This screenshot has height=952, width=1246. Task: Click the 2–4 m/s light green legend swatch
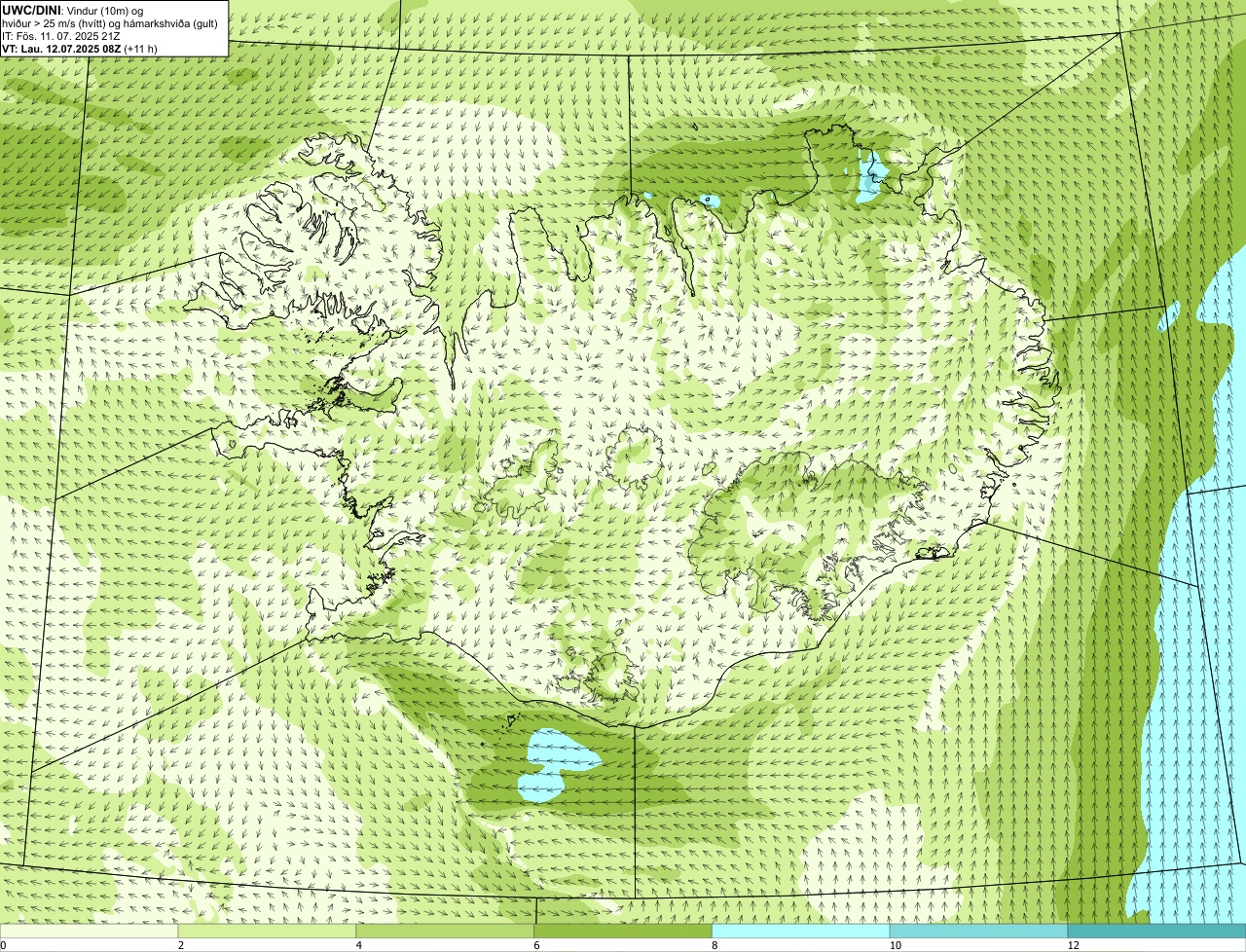pos(267,931)
